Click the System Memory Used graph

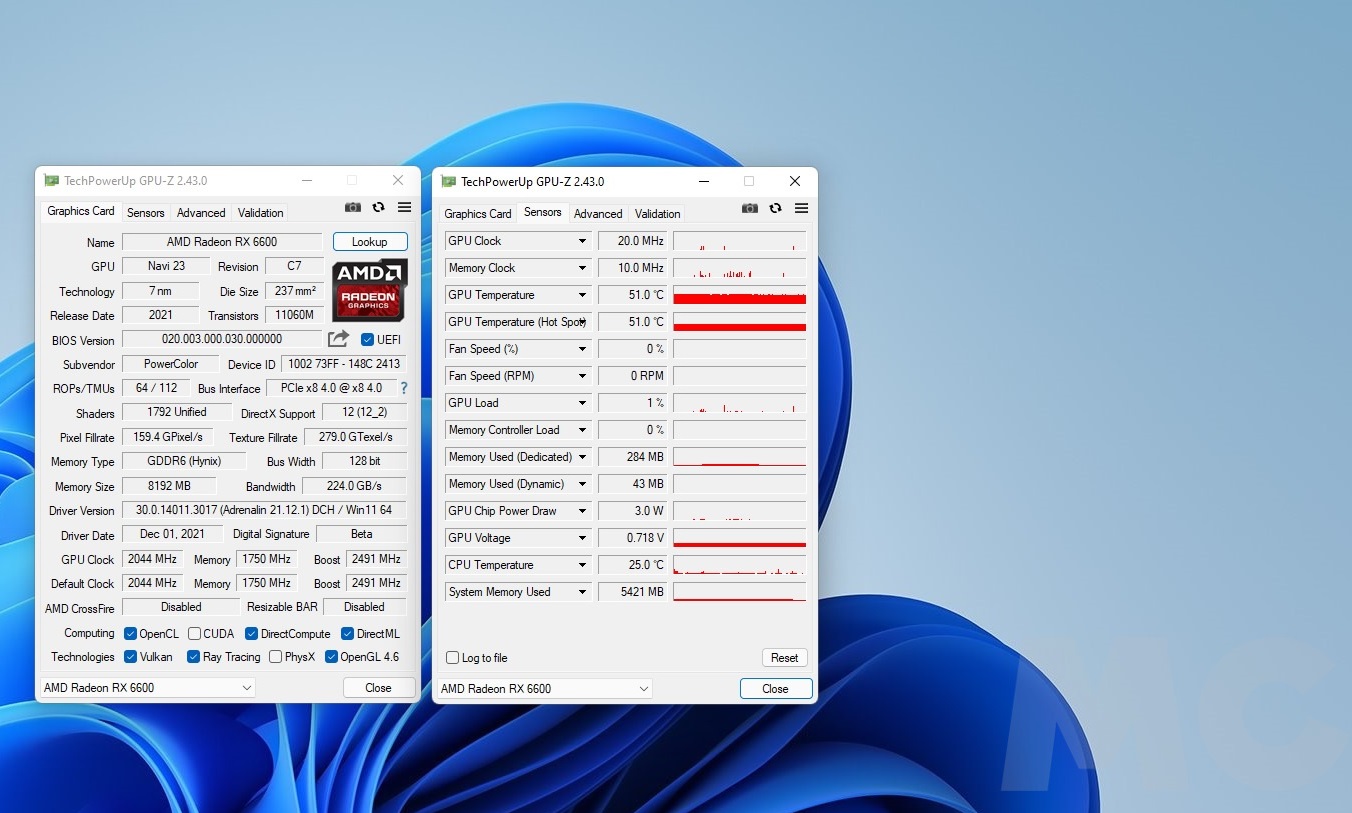coord(739,592)
